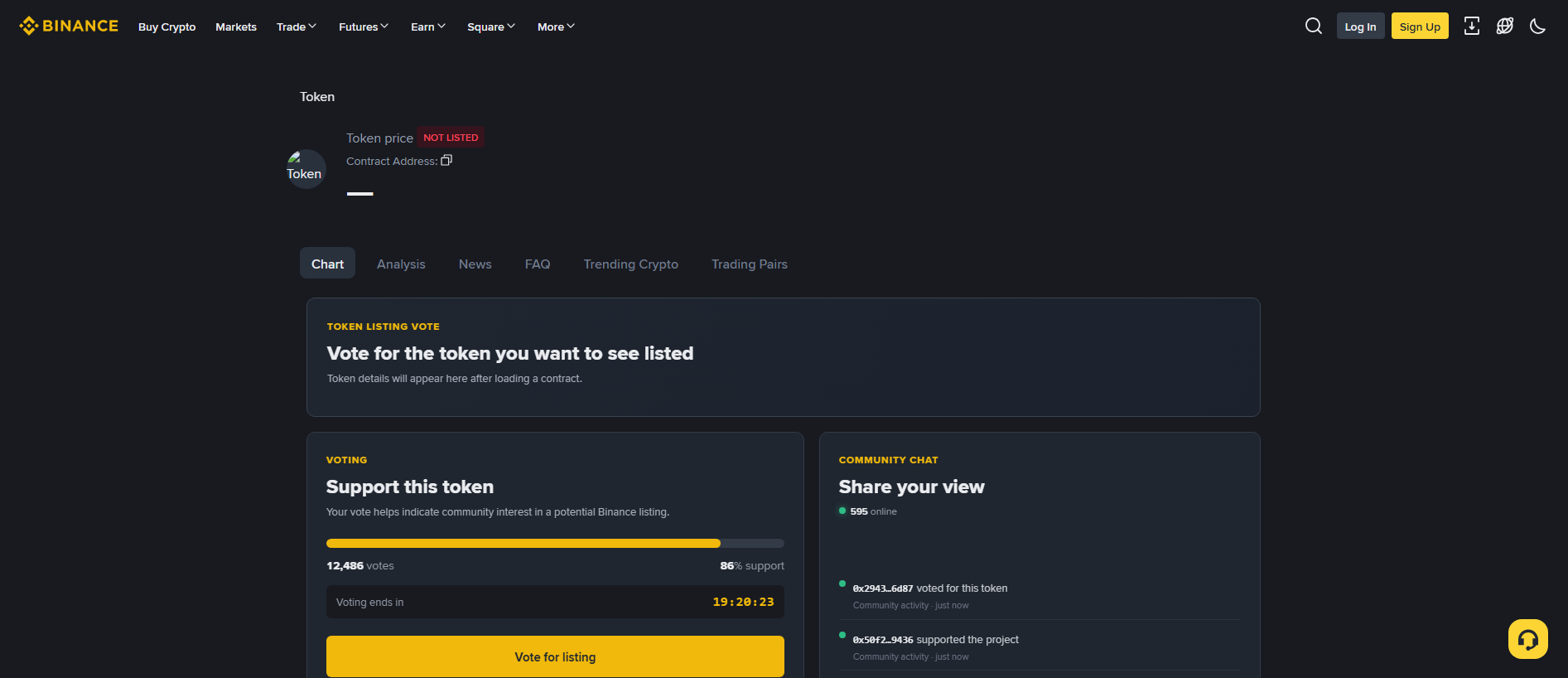Click the Sign Up button
Image resolution: width=1568 pixels, height=678 pixels.
coord(1420,27)
